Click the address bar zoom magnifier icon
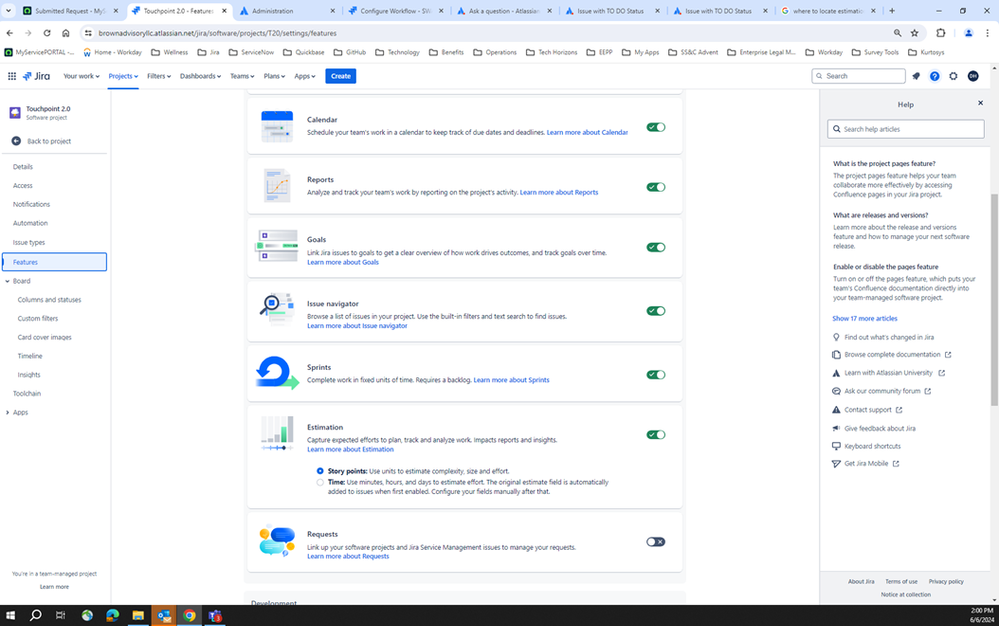Viewport: 999px width, 626px height. point(897,33)
